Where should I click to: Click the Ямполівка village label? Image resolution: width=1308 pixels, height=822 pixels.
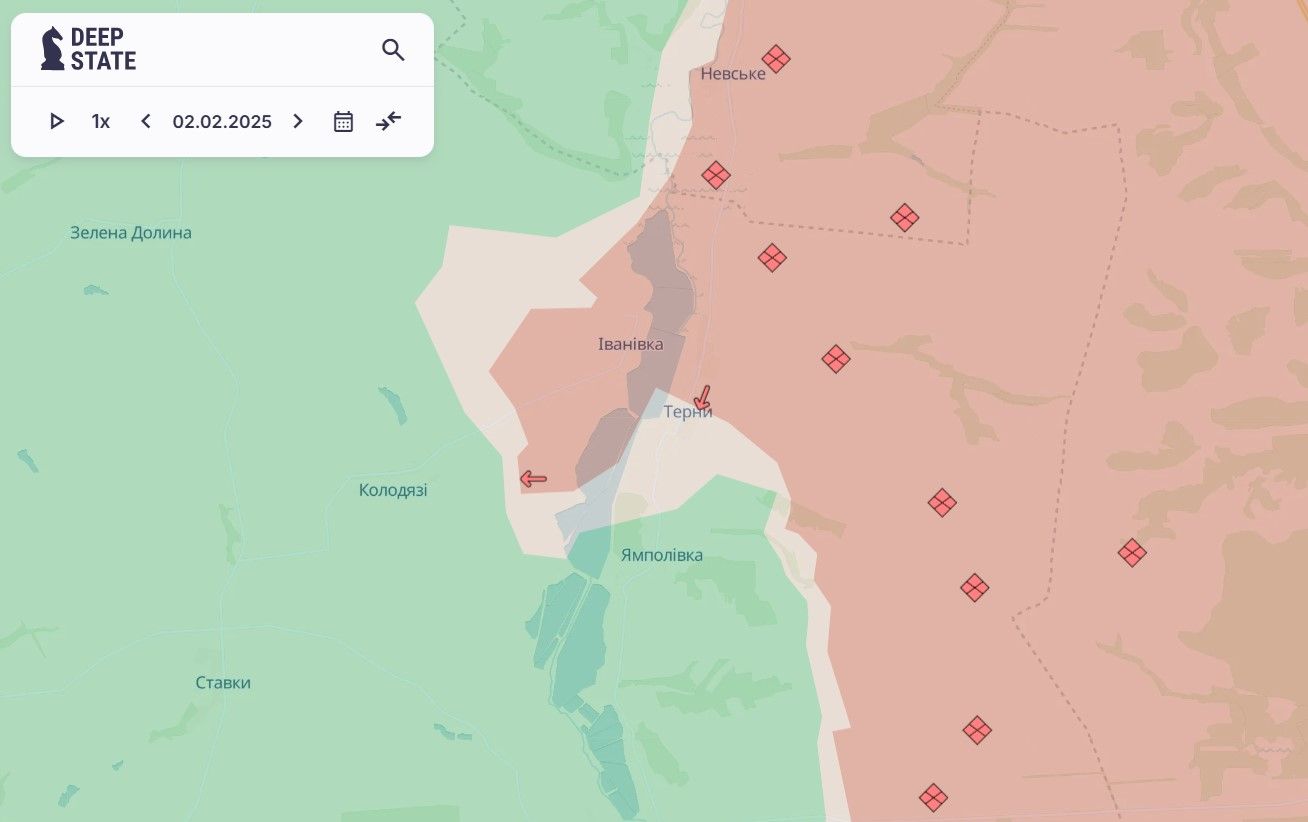661,555
